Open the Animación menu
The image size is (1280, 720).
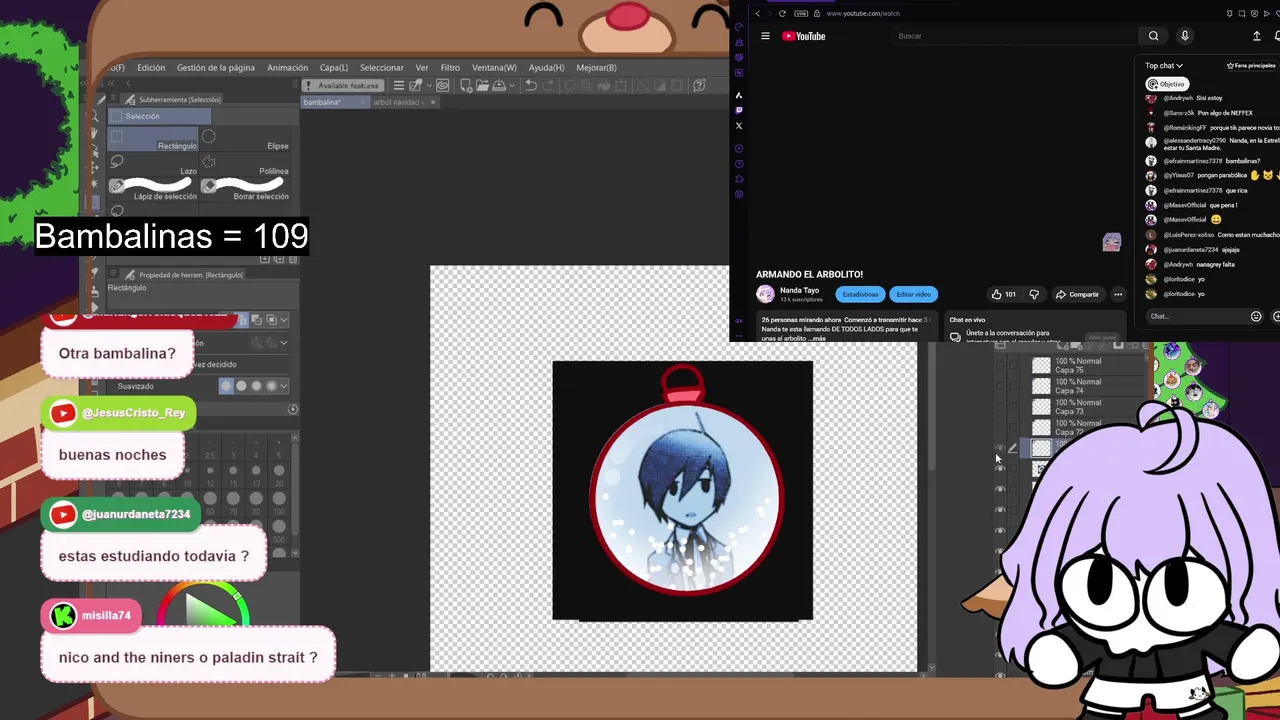pos(287,68)
